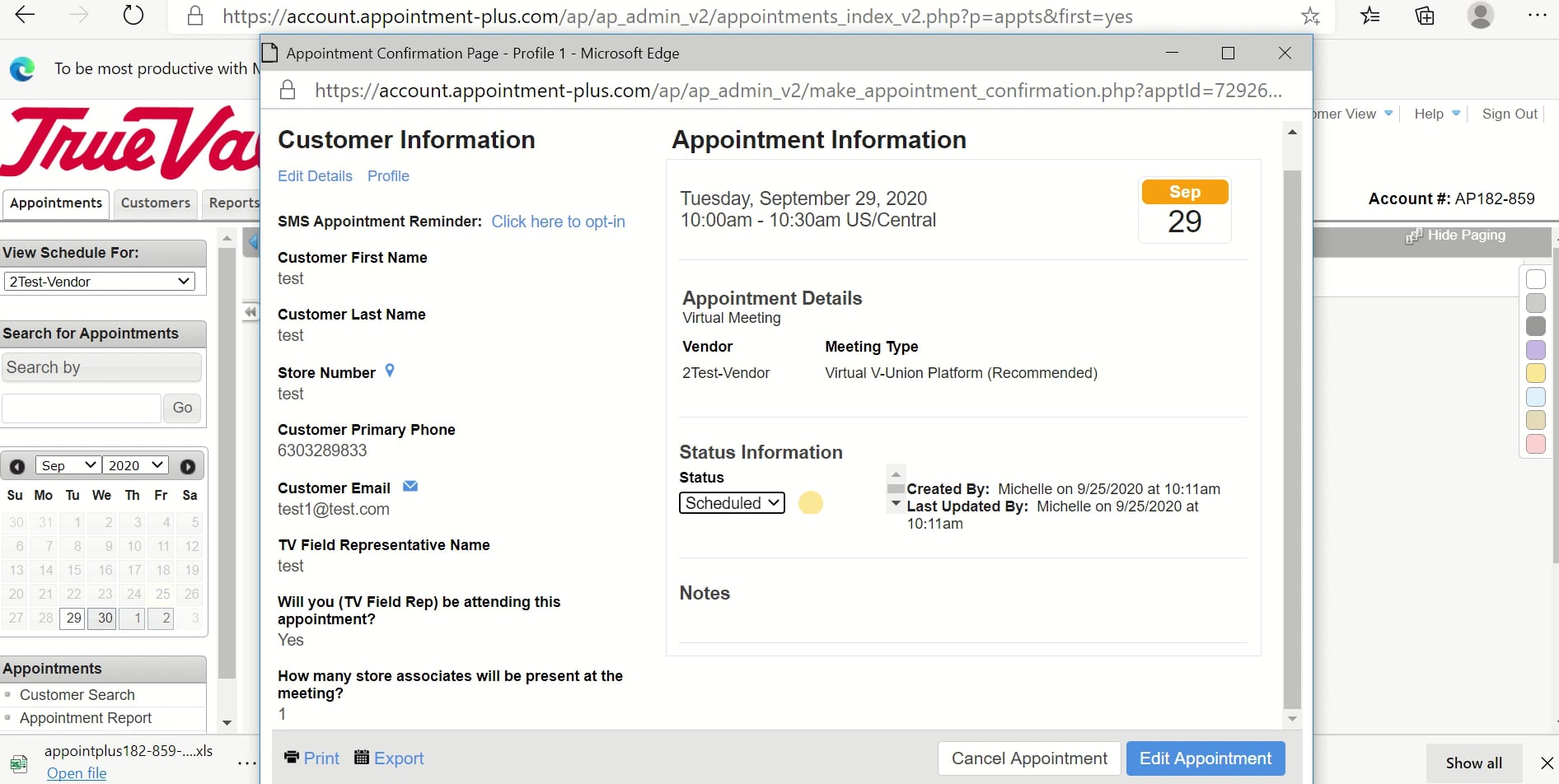Open the year dropdown showing 2020
Viewport: 1559px width, 784px height.
(135, 465)
